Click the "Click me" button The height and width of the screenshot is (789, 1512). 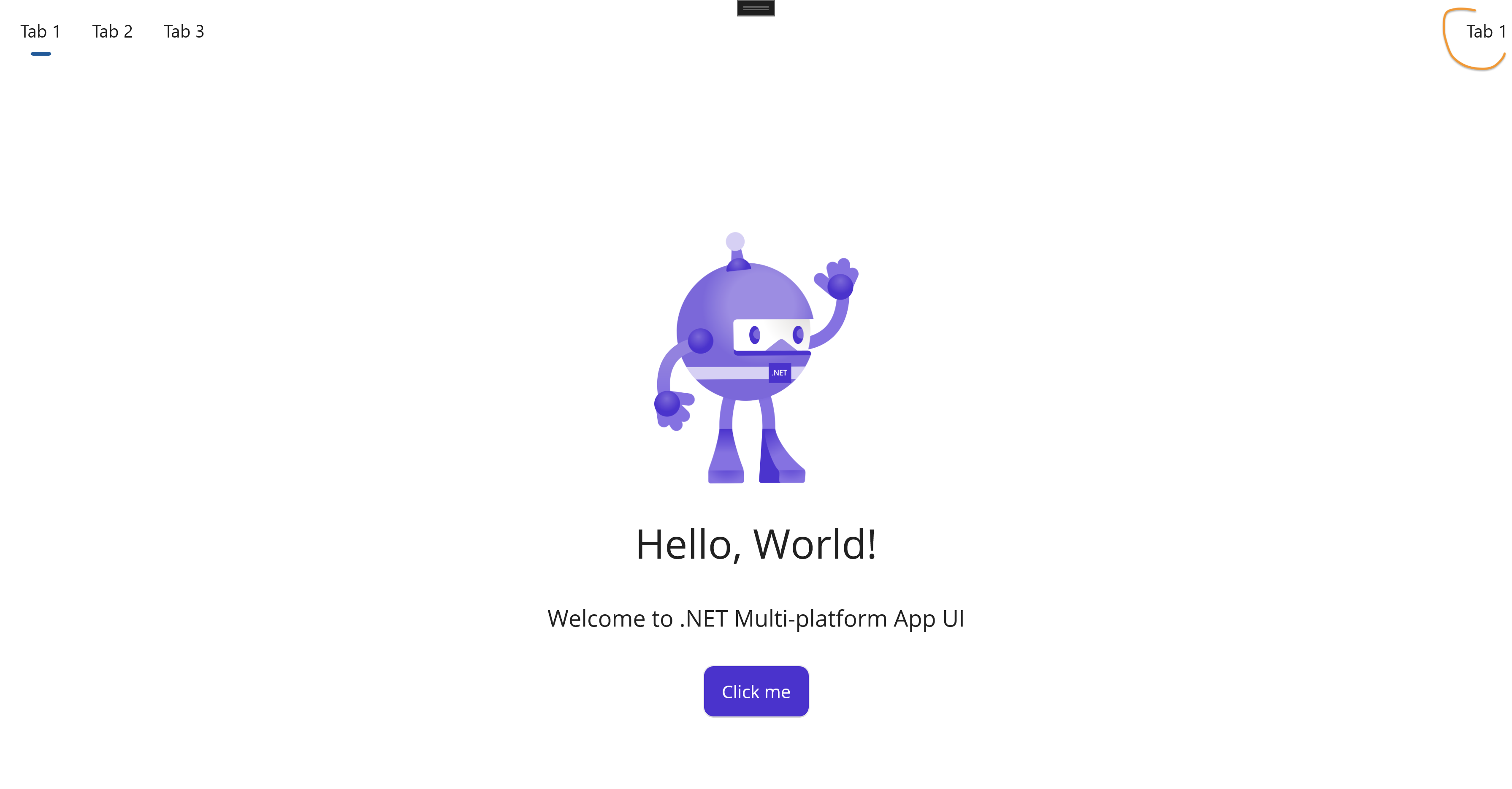tap(756, 691)
